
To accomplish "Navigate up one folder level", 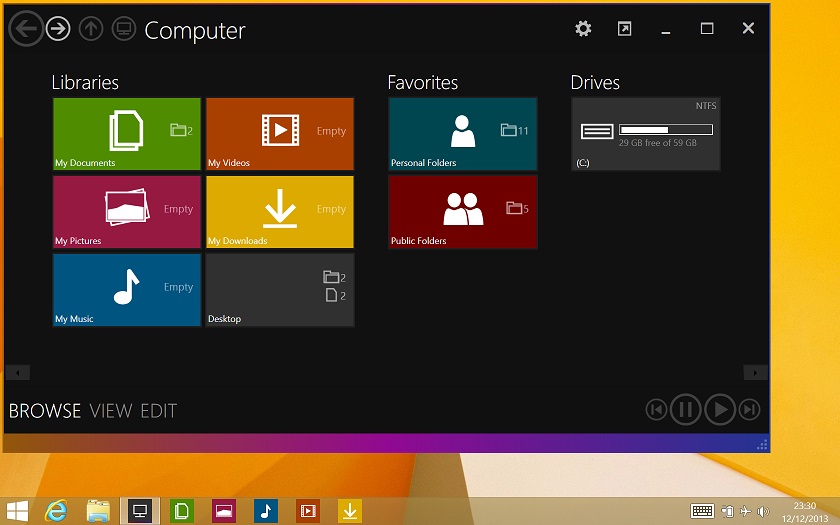I will coord(91,28).
